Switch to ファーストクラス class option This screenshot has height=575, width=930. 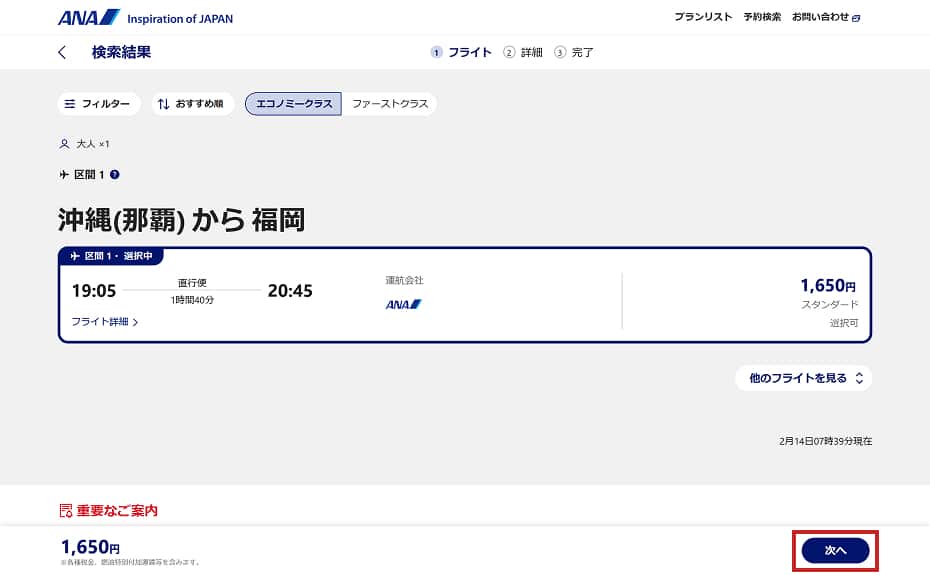[390, 104]
